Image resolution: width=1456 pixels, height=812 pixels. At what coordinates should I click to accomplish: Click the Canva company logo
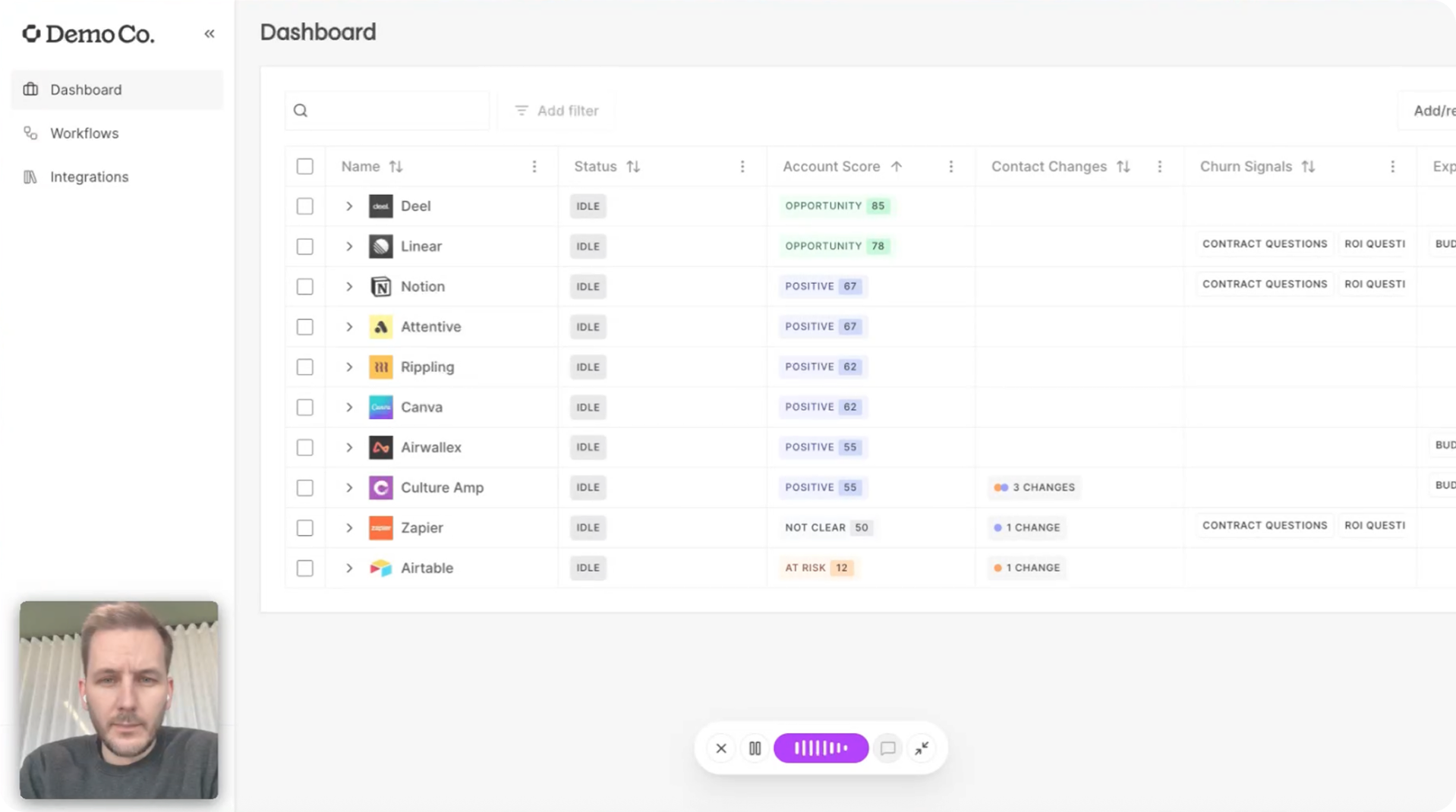[381, 408]
